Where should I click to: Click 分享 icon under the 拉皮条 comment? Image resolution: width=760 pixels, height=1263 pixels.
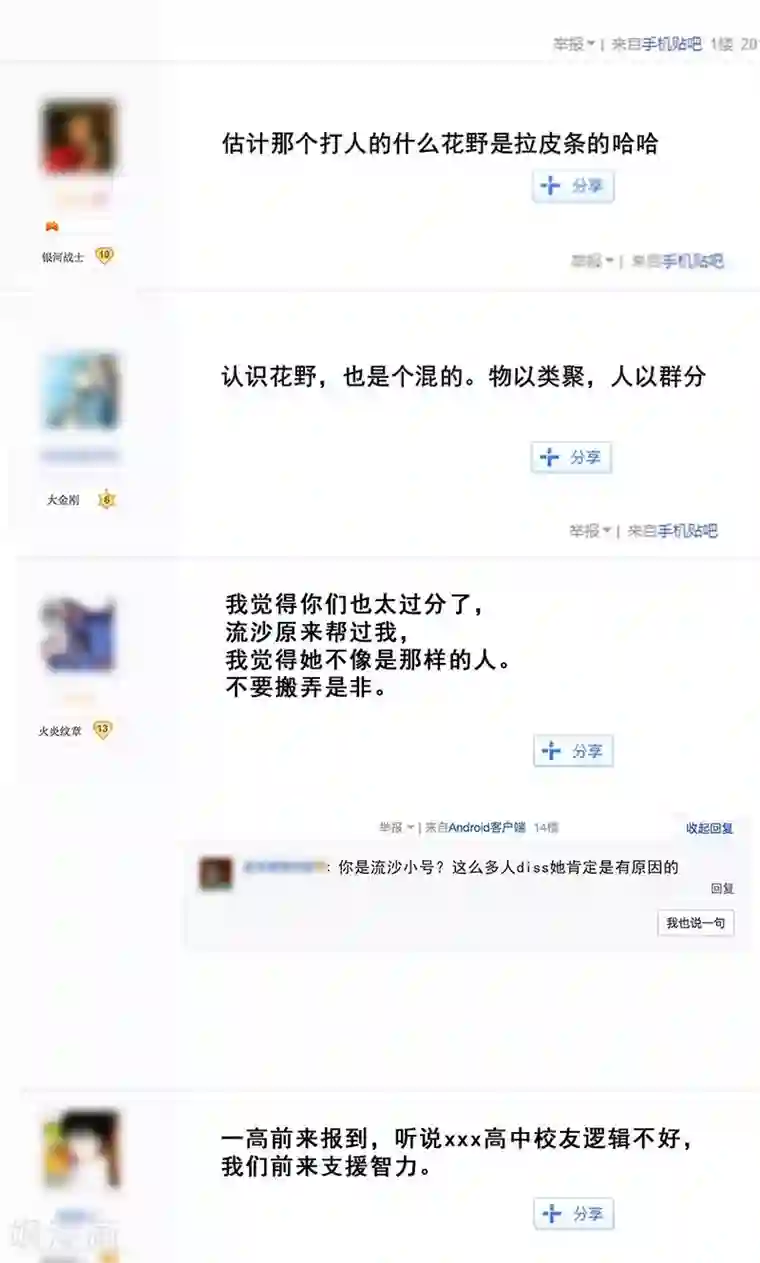(572, 187)
